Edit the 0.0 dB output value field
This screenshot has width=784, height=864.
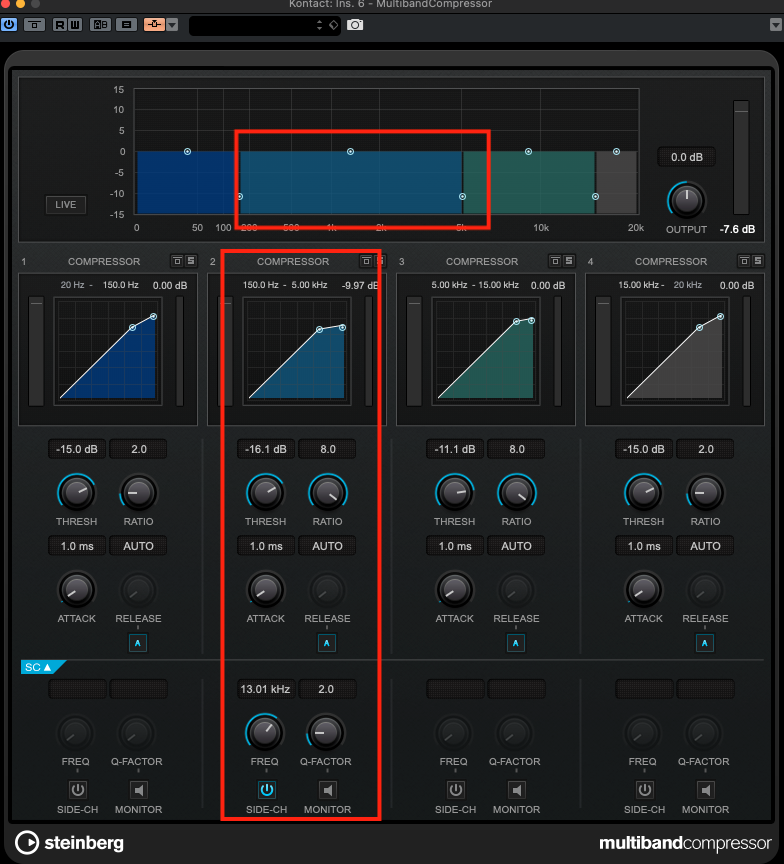pos(686,157)
